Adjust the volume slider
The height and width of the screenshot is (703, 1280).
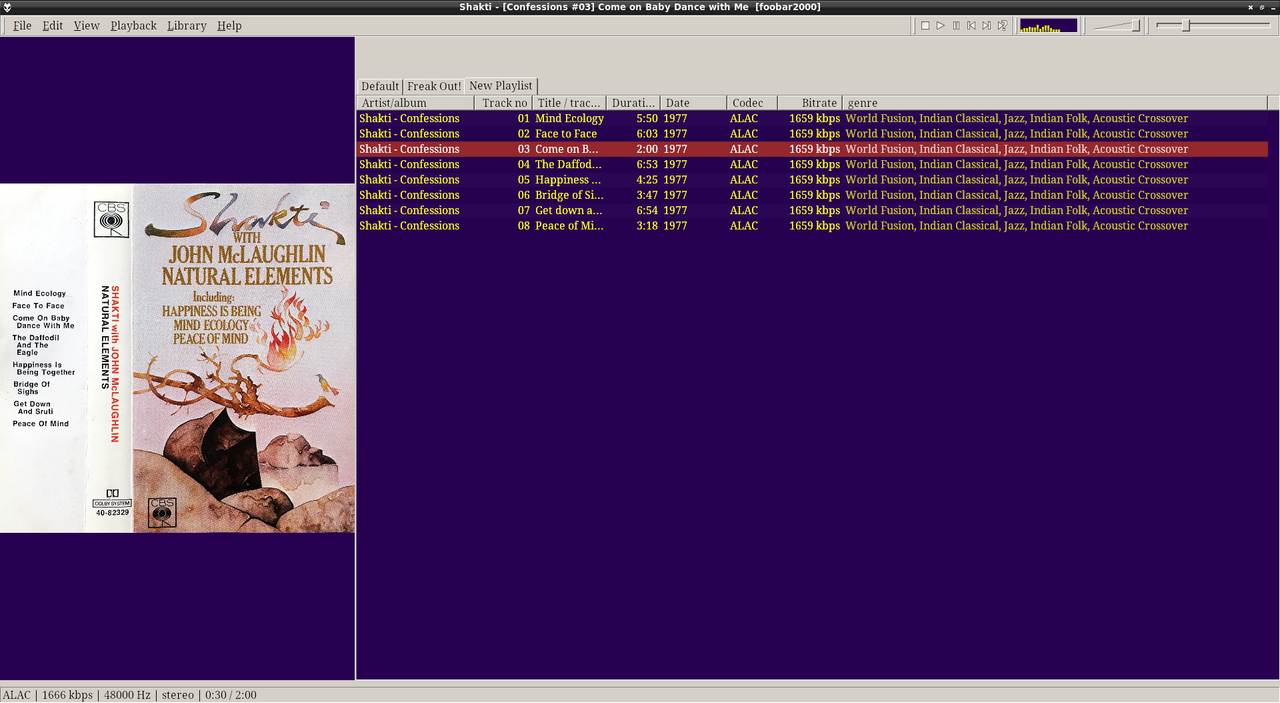1116,26
